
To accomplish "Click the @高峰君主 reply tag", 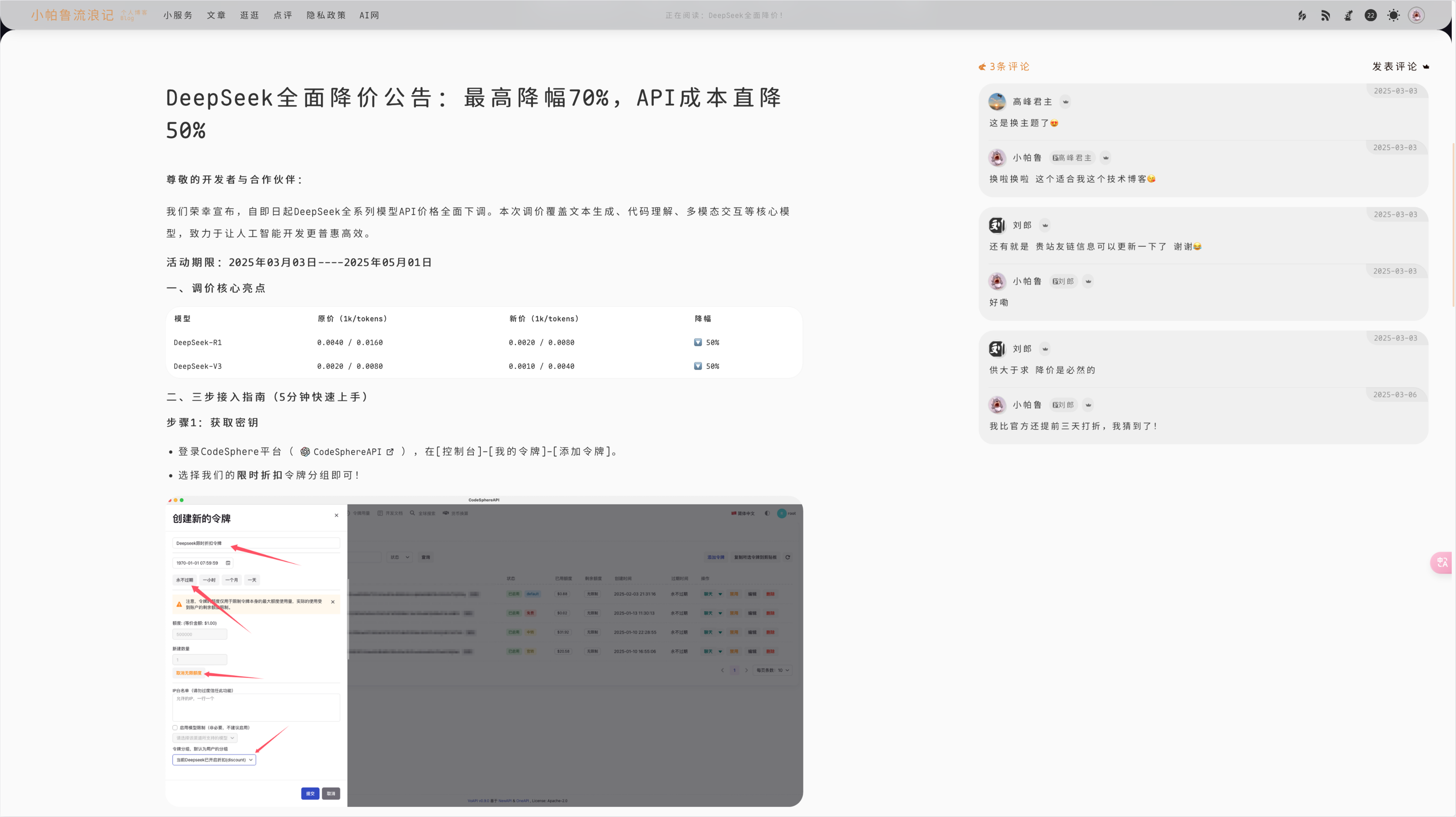I will 1072,158.
